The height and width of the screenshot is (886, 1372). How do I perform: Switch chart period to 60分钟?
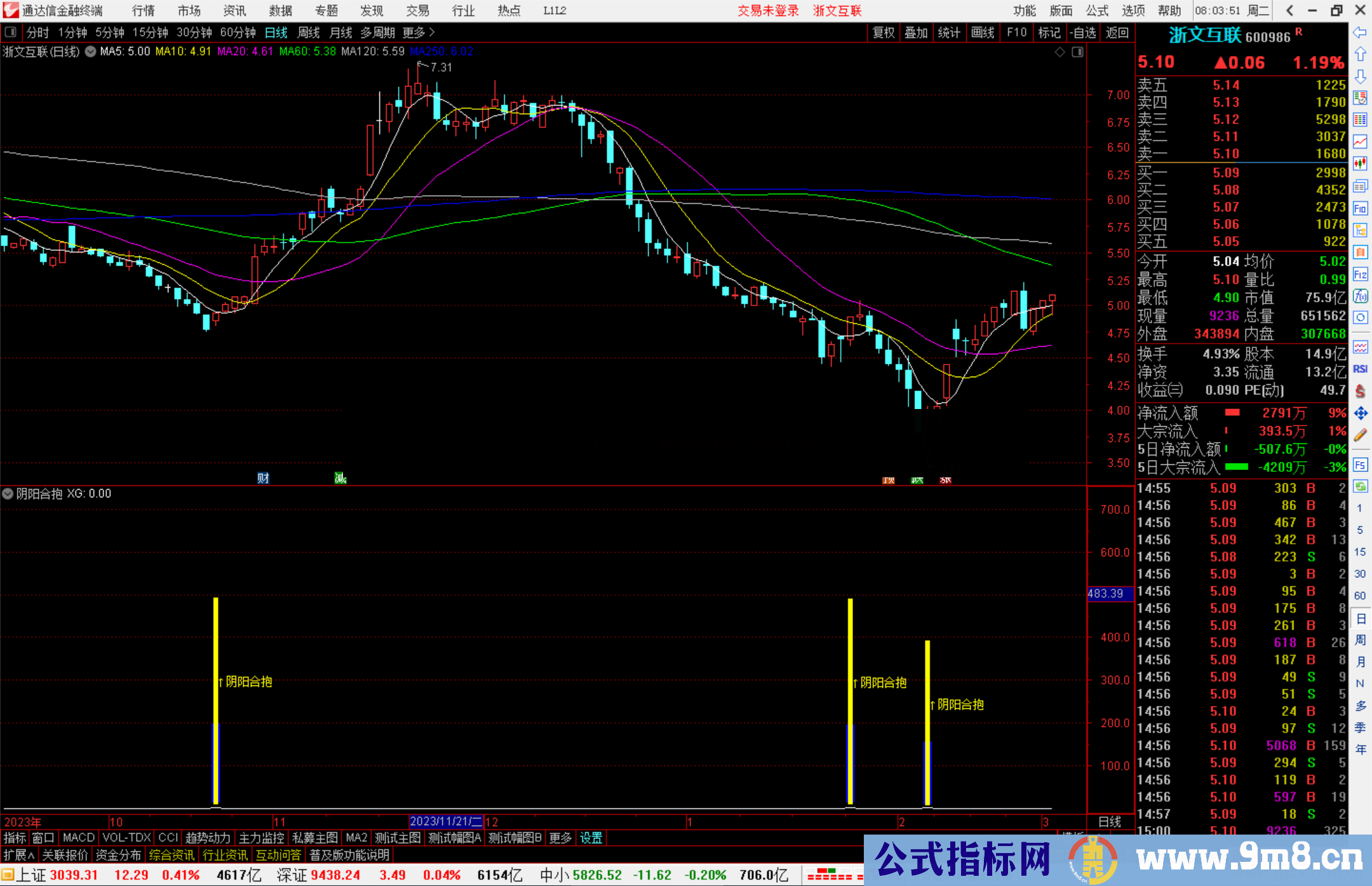coord(238,32)
